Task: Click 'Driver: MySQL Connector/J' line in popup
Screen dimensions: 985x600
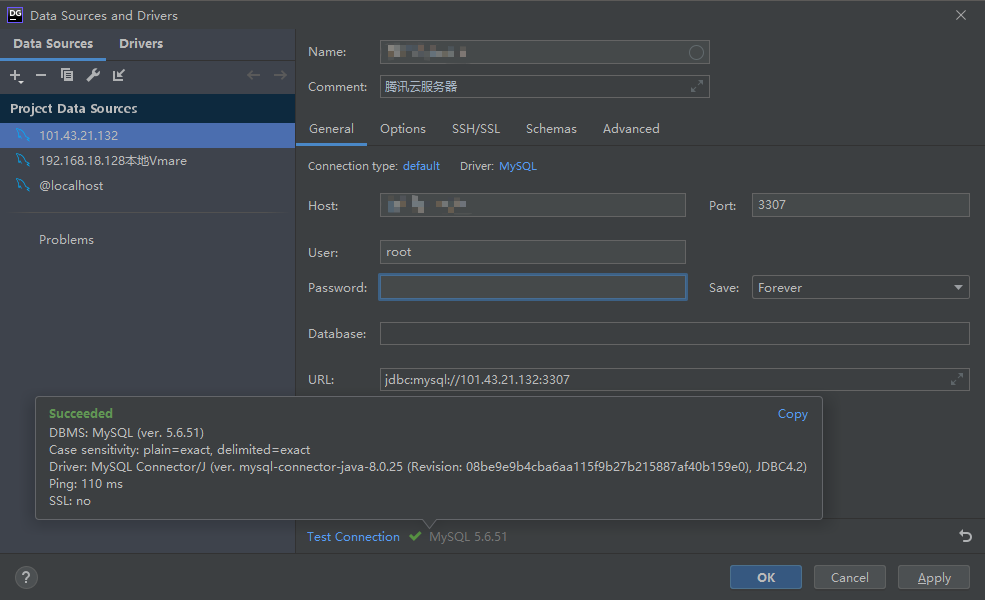Action: [x=428, y=467]
